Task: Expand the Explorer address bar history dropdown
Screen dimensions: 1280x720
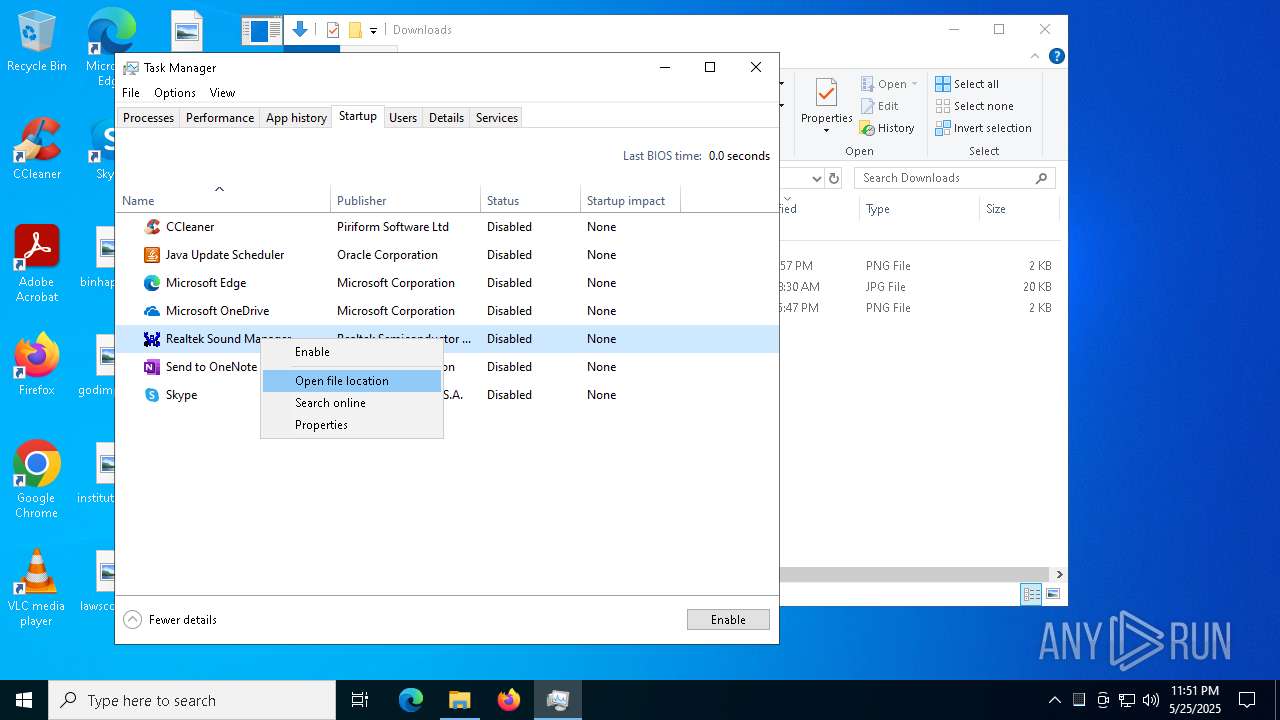Action: (x=816, y=178)
